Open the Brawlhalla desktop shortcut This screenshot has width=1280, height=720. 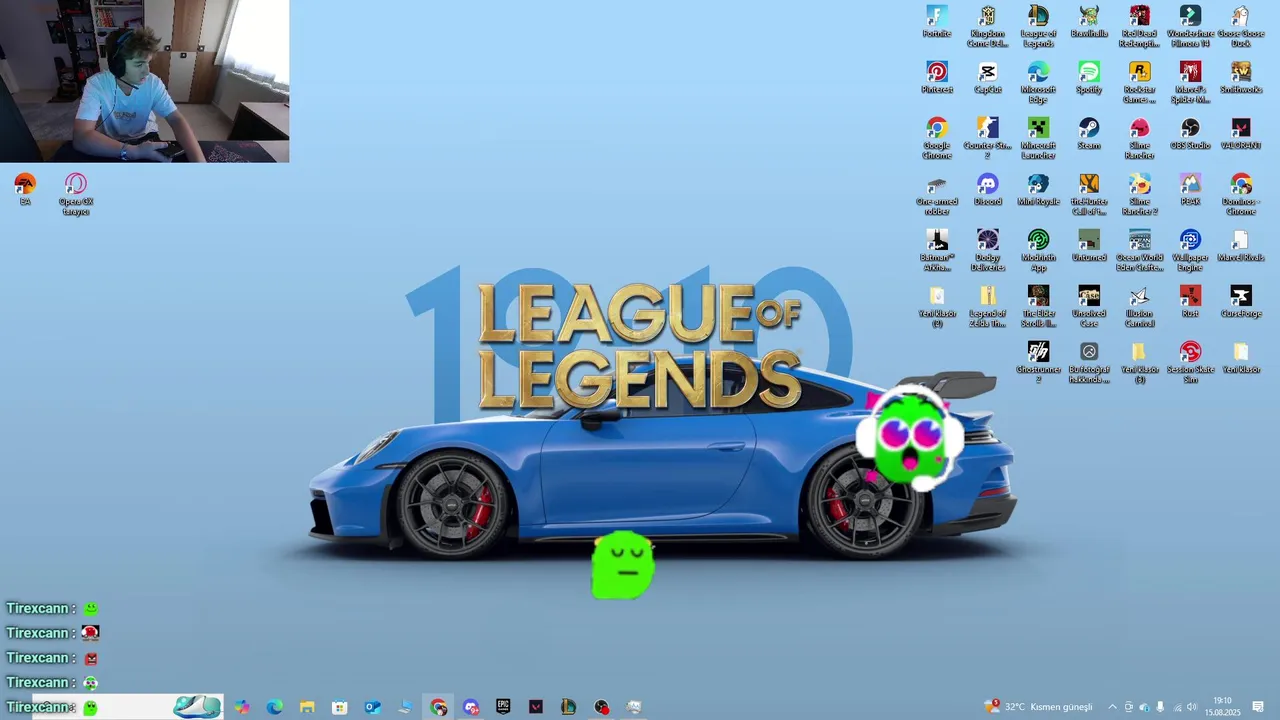coord(1089,22)
